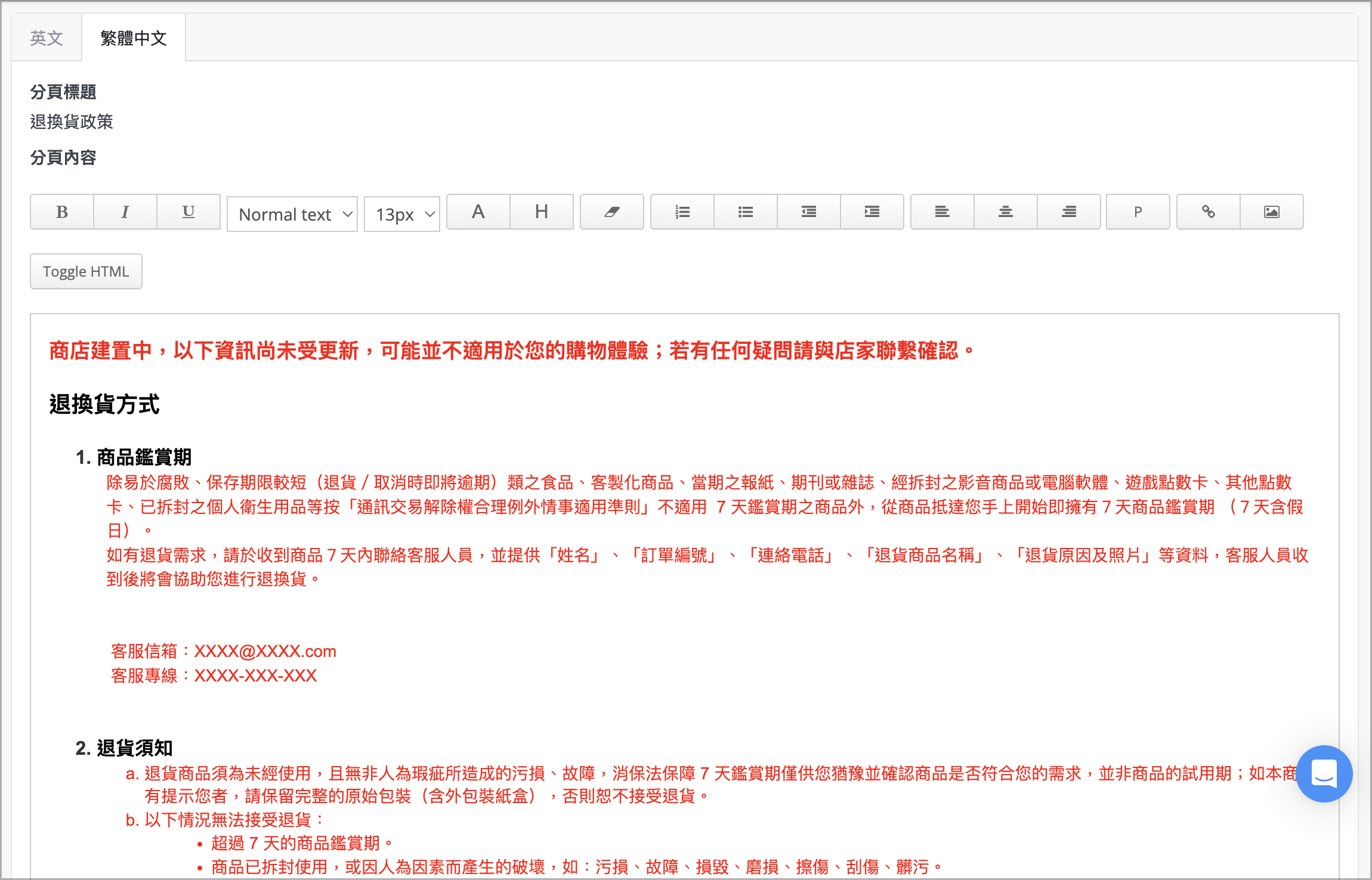Click the b. 以下情況無法接受退貨 line
The width and height of the screenshot is (1372, 880).
(x=224, y=820)
